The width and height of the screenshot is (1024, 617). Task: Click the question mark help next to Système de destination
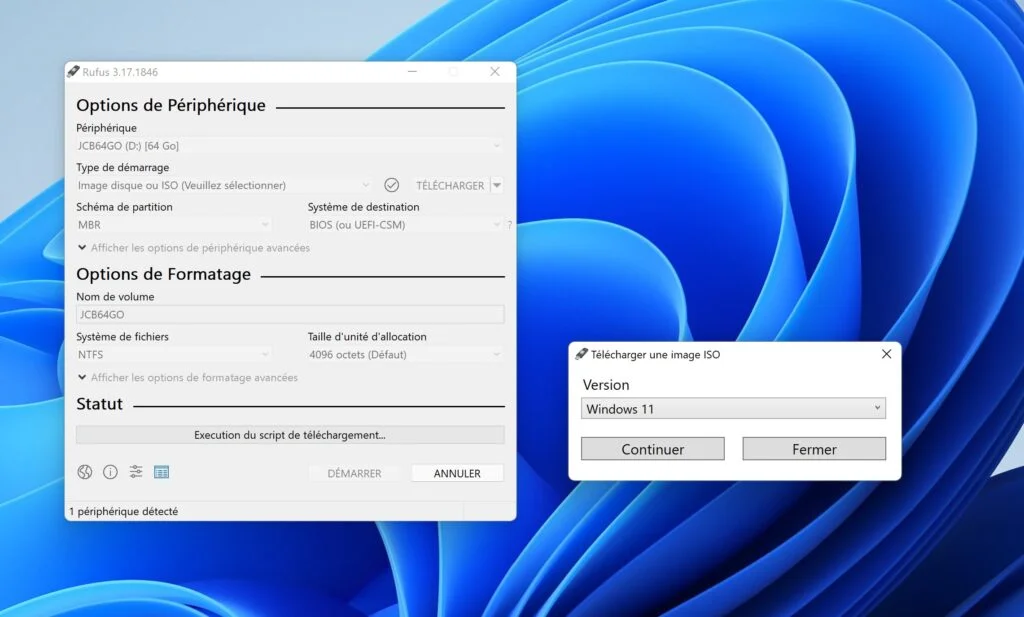pyautogui.click(x=509, y=225)
